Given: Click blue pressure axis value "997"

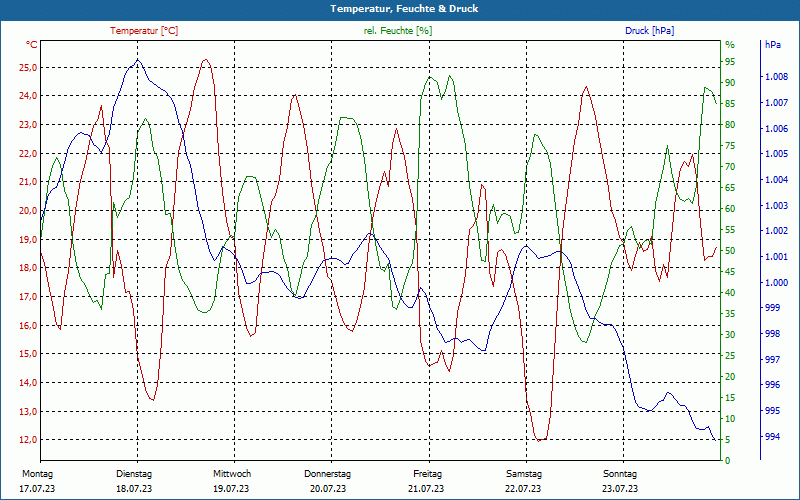Looking at the screenshot, I should click(x=772, y=360).
